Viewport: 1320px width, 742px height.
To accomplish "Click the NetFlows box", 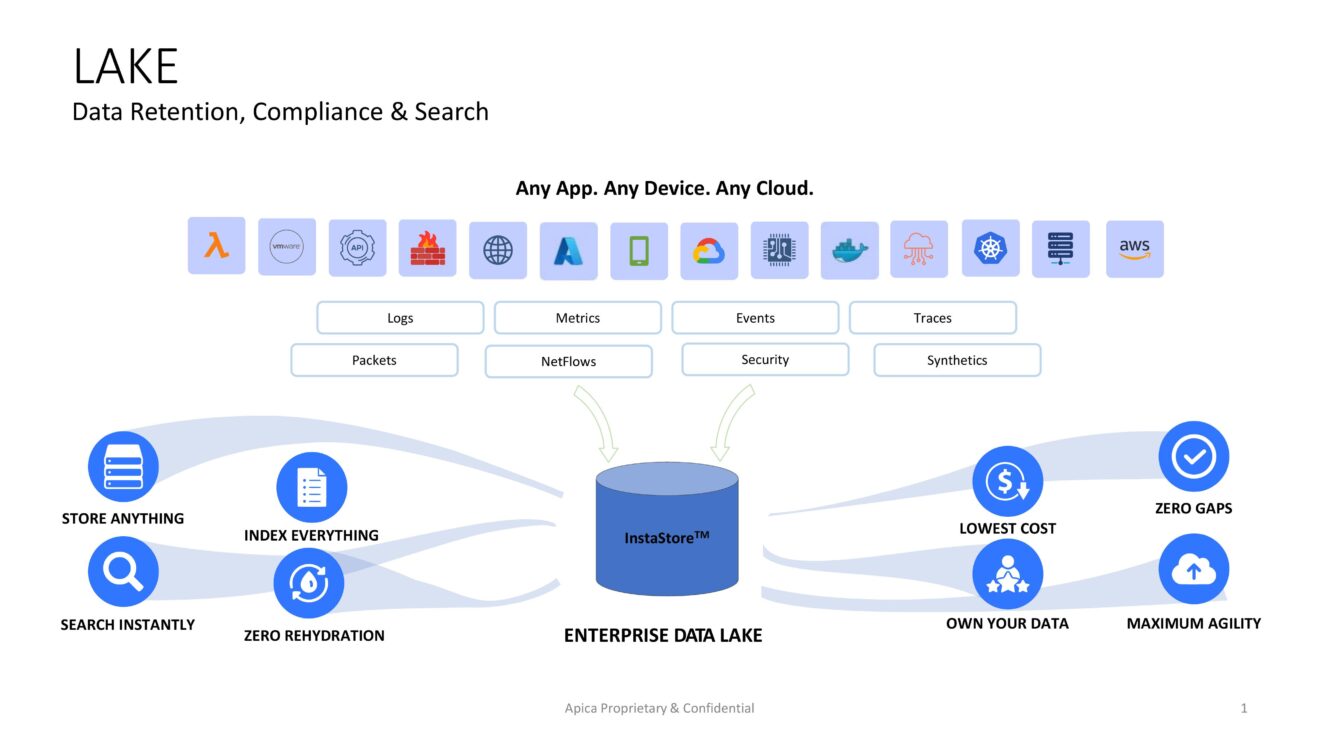I will coord(569,362).
